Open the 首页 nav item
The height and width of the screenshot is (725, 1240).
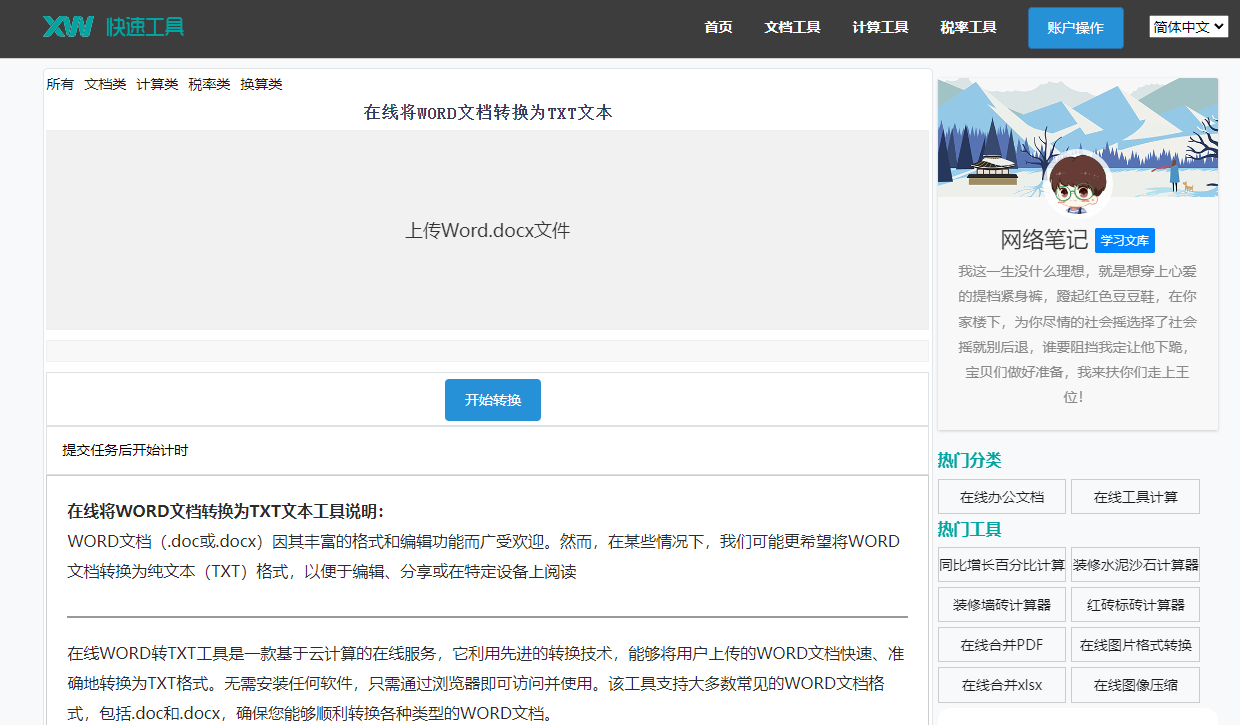718,28
